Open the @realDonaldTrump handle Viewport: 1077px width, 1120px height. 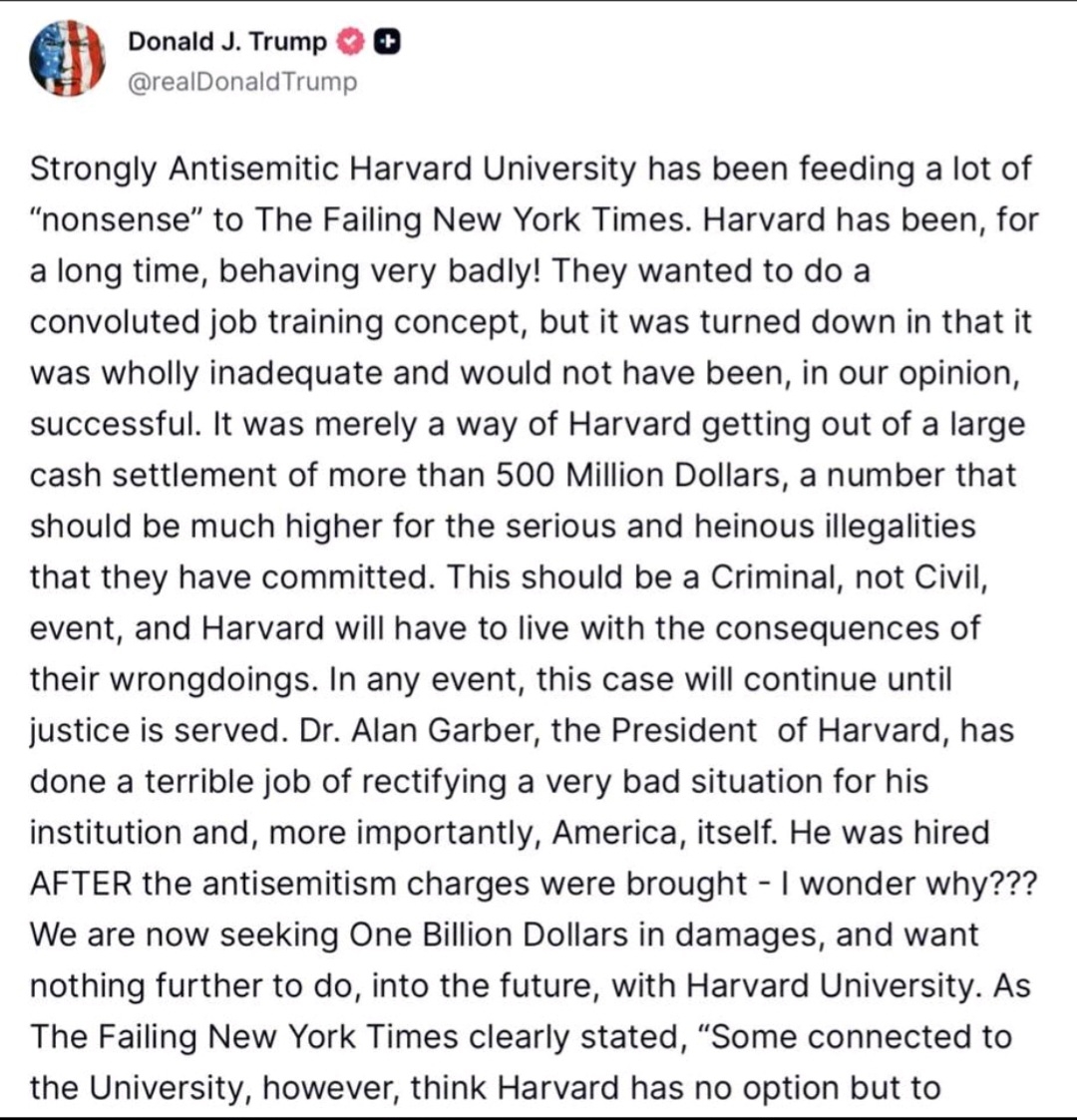241,82
